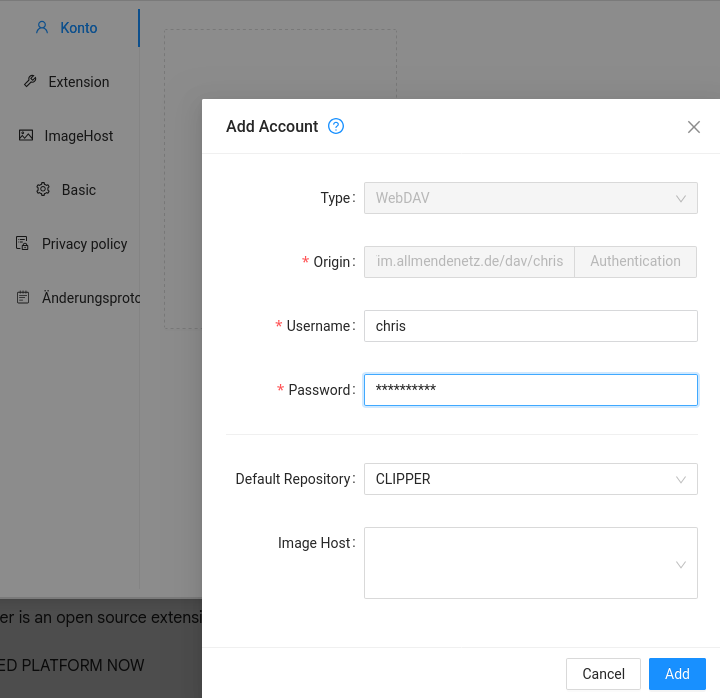Expand the Default Repository dropdown

[530, 479]
